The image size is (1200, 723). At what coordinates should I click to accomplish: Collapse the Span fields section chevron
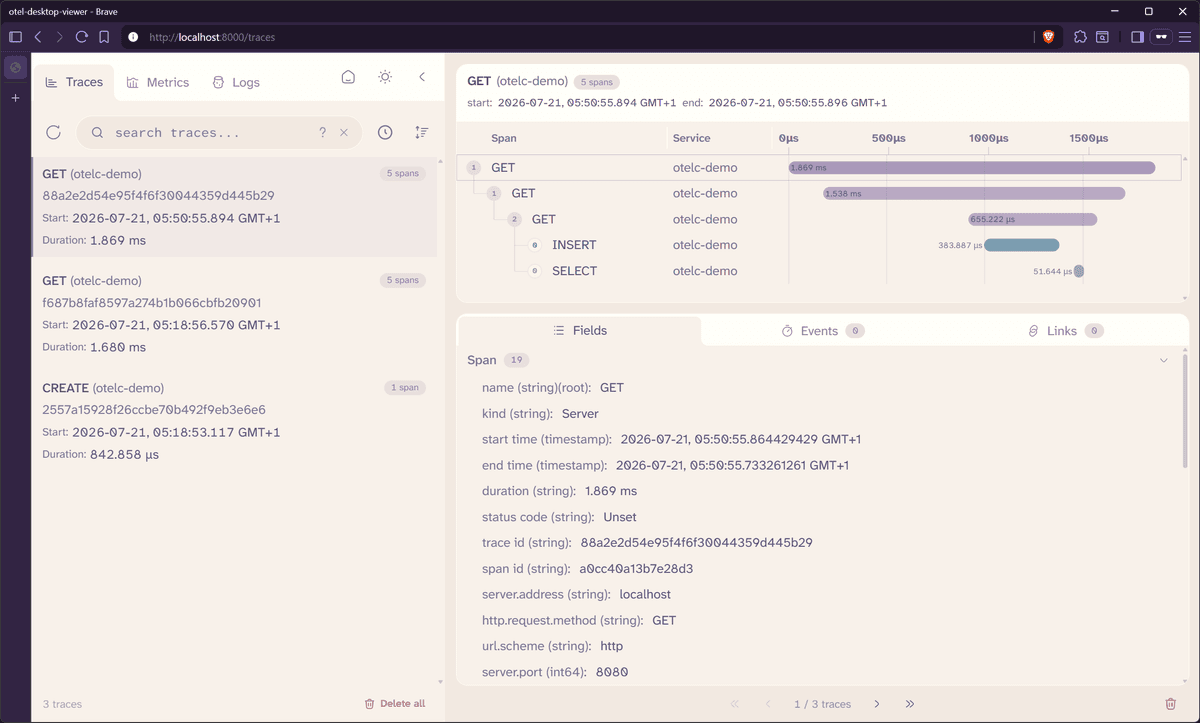click(x=1163, y=360)
